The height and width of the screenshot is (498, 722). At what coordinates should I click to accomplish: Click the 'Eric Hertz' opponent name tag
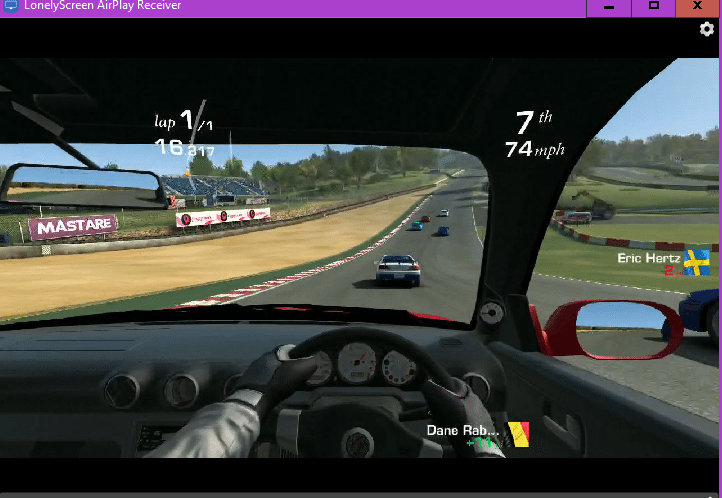tap(649, 258)
